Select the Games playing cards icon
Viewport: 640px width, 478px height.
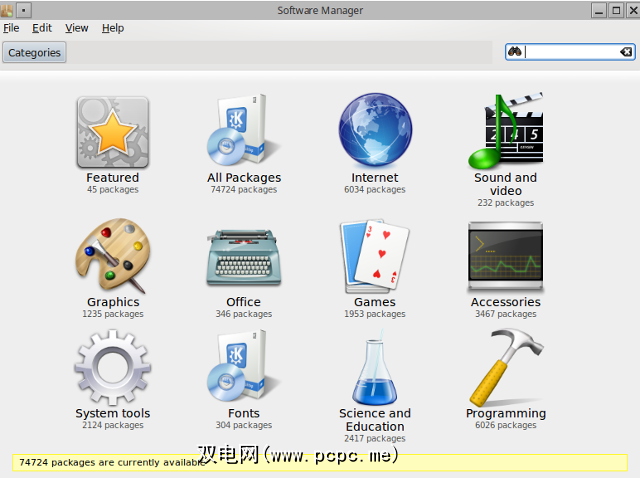point(374,256)
